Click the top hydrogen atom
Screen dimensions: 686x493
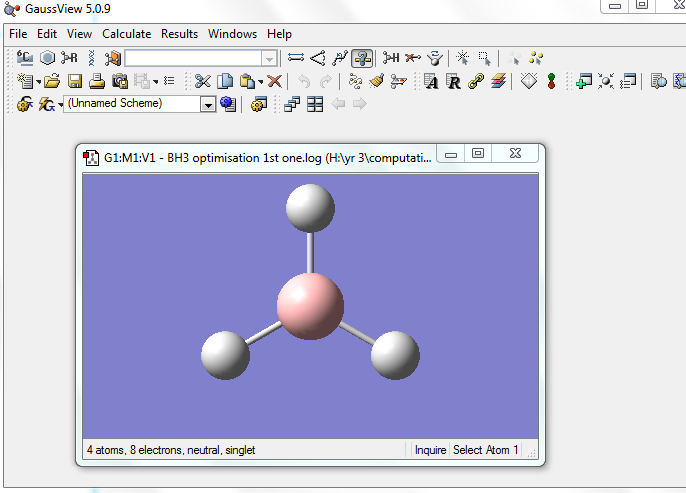(x=310, y=208)
